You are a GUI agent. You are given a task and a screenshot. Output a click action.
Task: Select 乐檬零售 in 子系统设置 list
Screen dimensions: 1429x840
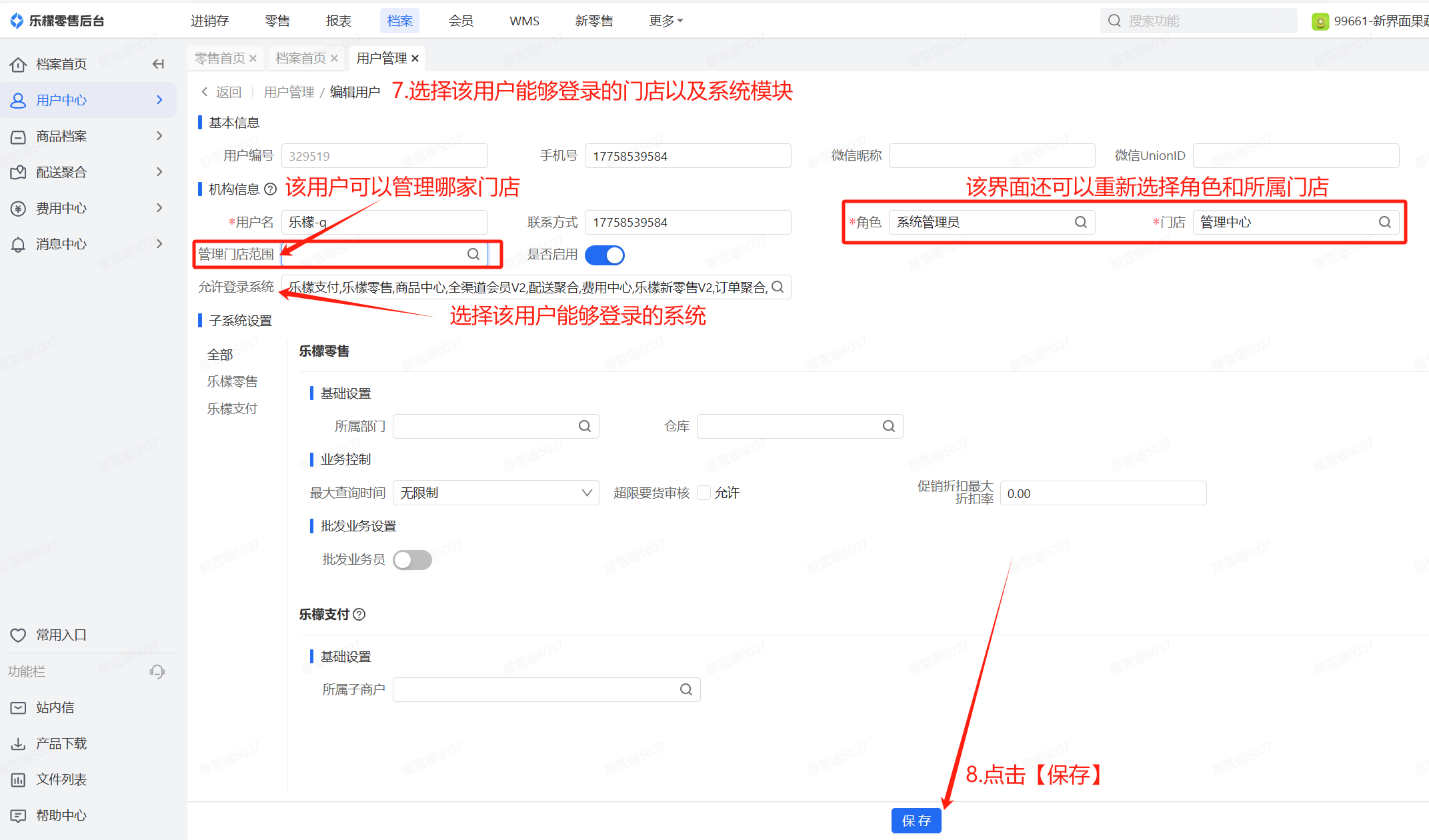(232, 381)
